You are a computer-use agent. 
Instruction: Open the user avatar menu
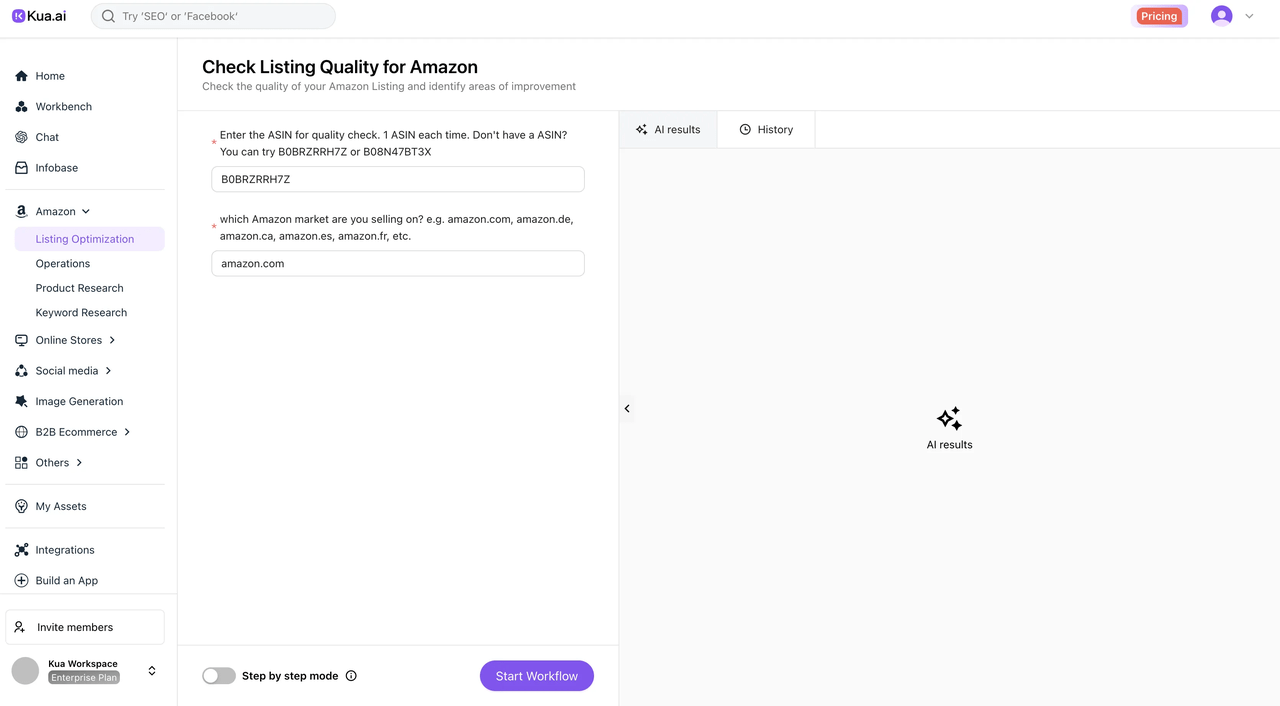click(x=1221, y=15)
